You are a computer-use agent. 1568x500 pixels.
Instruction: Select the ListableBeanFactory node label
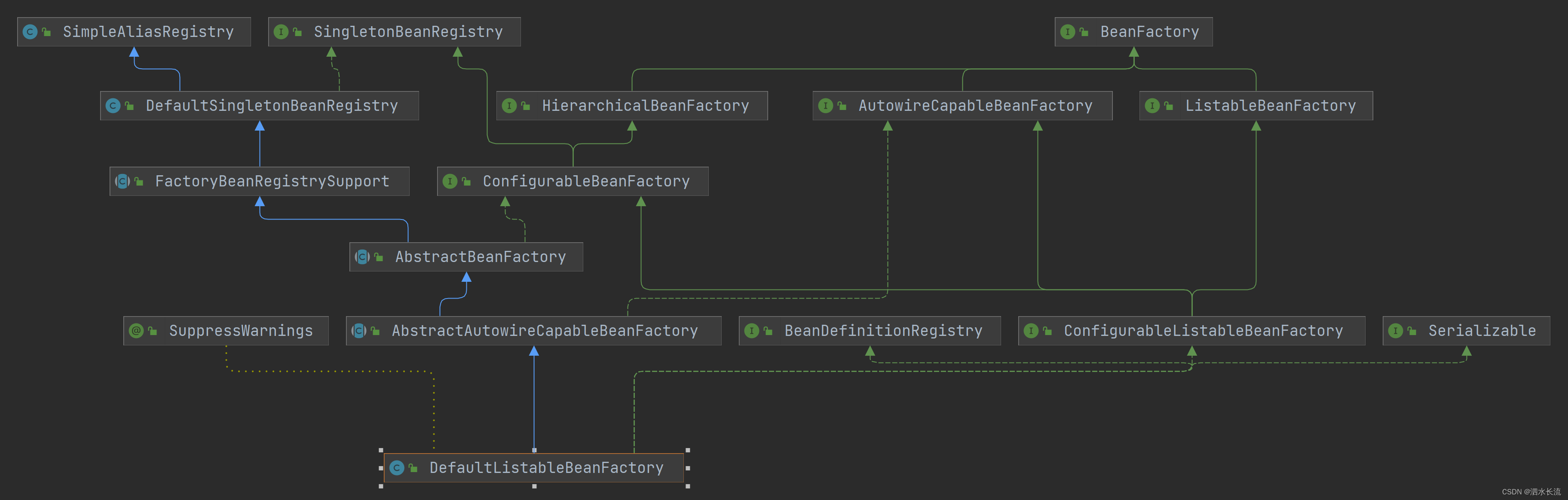1271,106
